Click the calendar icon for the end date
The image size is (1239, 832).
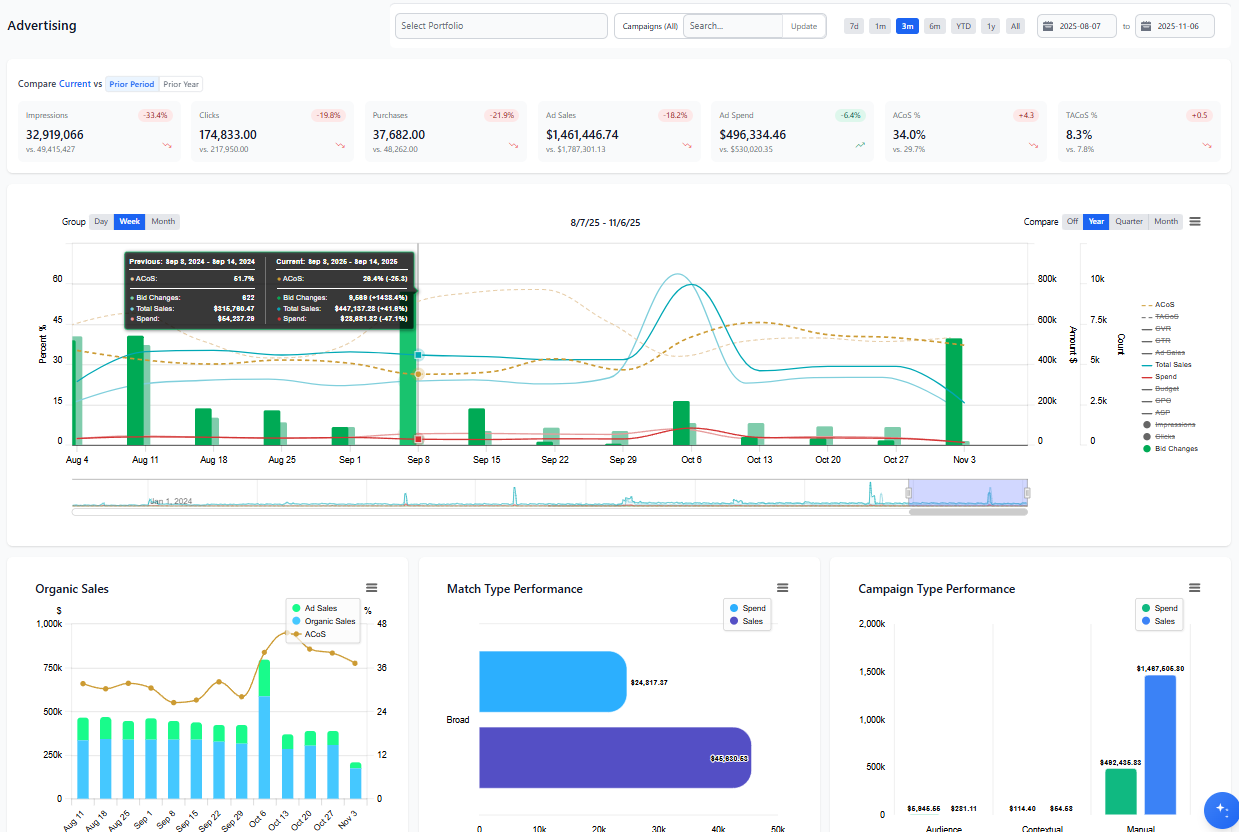point(1147,25)
